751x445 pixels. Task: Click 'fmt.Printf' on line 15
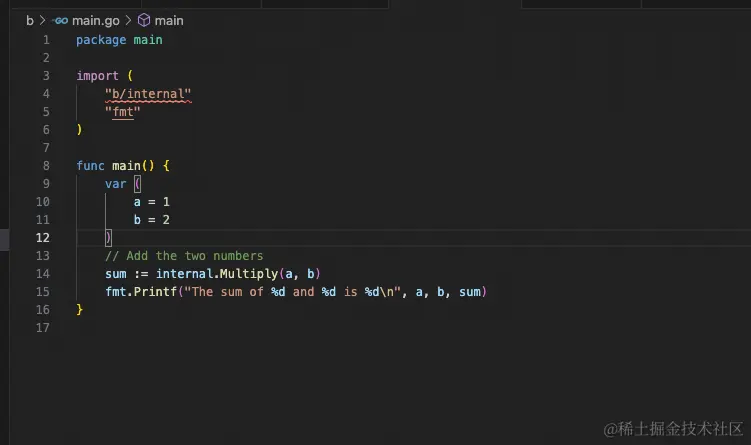pyautogui.click(x=141, y=292)
